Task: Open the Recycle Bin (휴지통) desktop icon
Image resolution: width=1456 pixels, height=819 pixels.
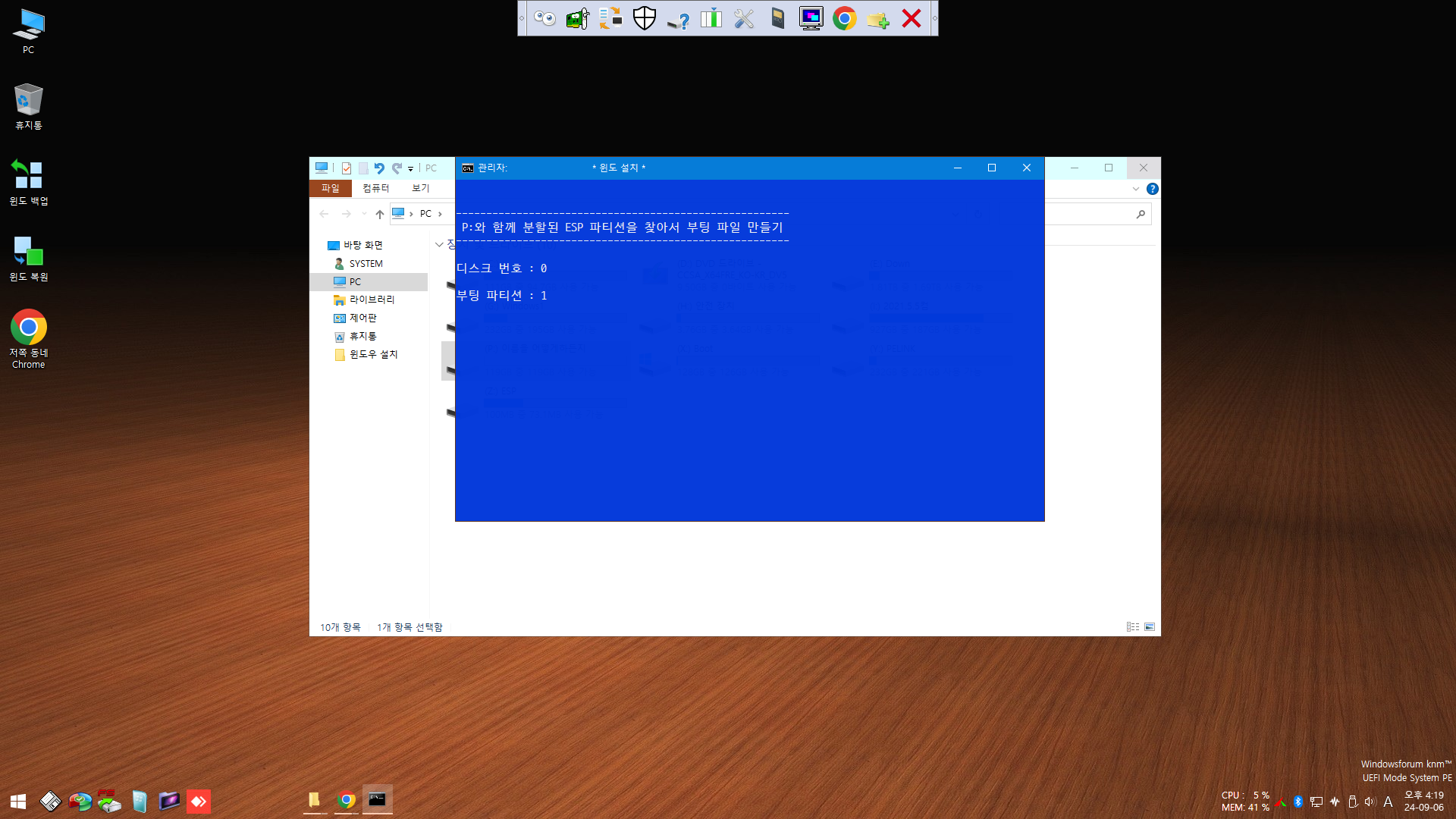Action: coord(29,106)
